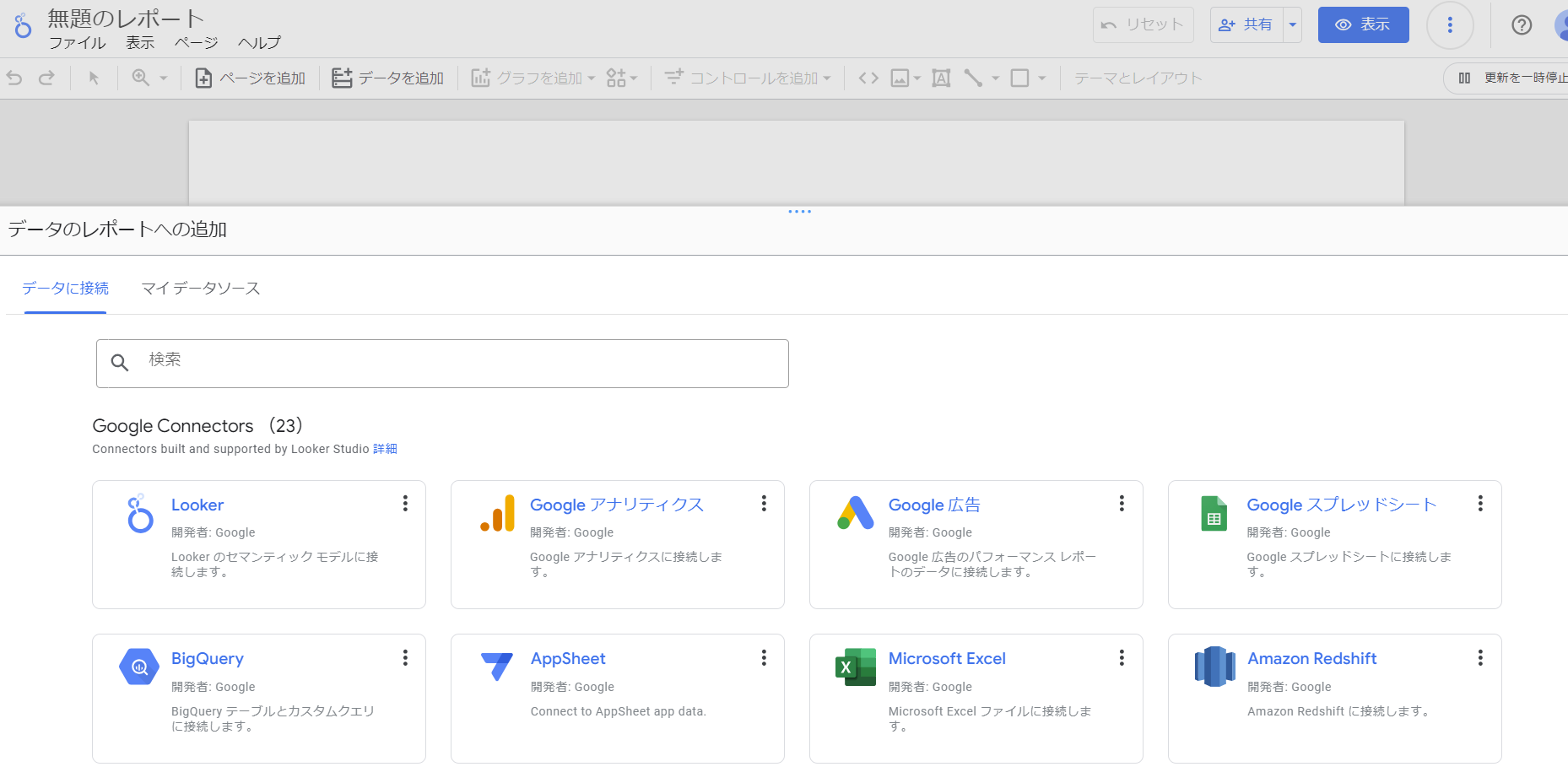Click the text box tool icon
The image size is (1568, 783).
(x=941, y=78)
